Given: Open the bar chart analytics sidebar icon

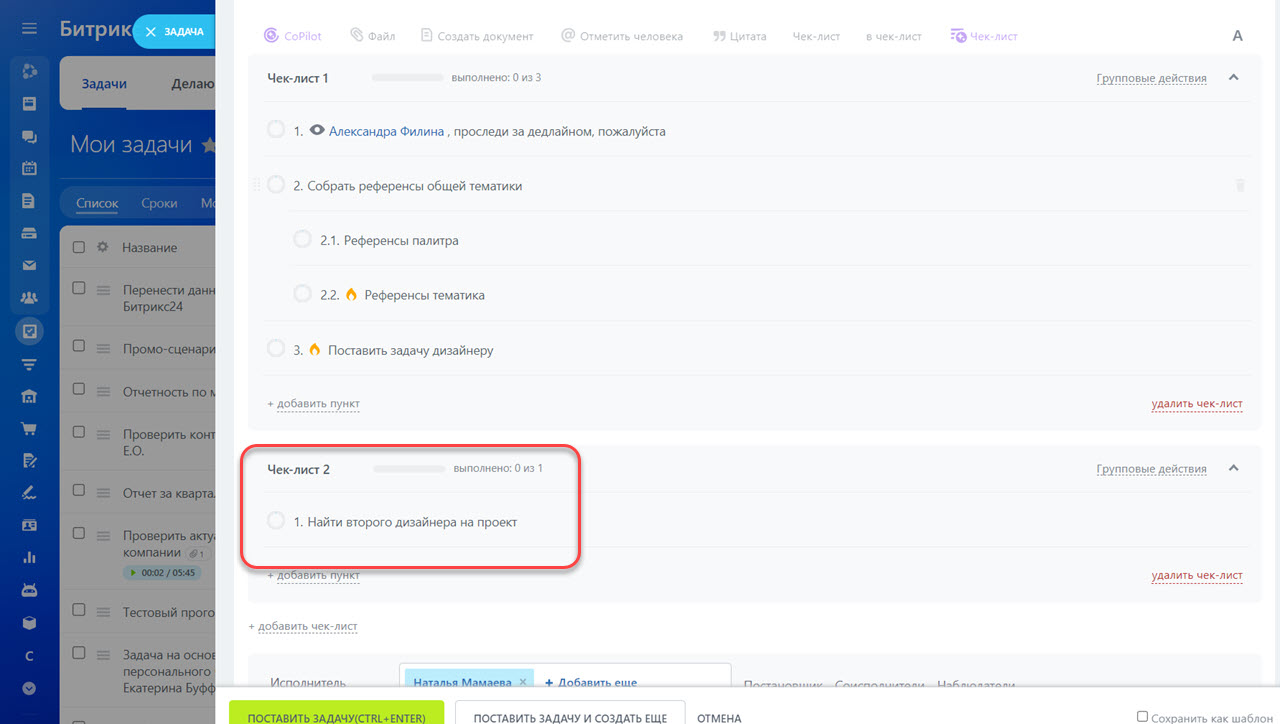Looking at the screenshot, I should (x=29, y=557).
